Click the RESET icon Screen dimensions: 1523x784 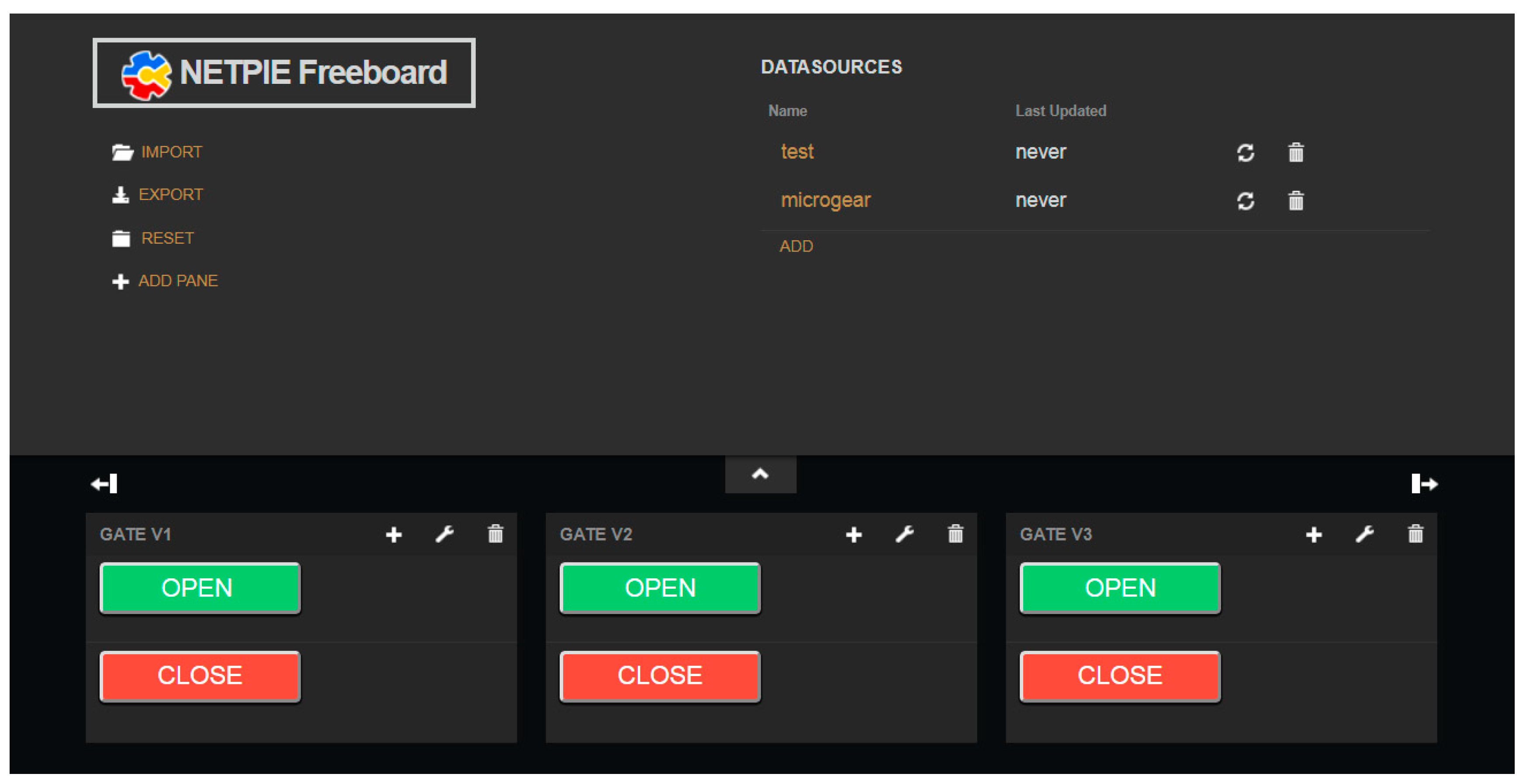coord(121,238)
